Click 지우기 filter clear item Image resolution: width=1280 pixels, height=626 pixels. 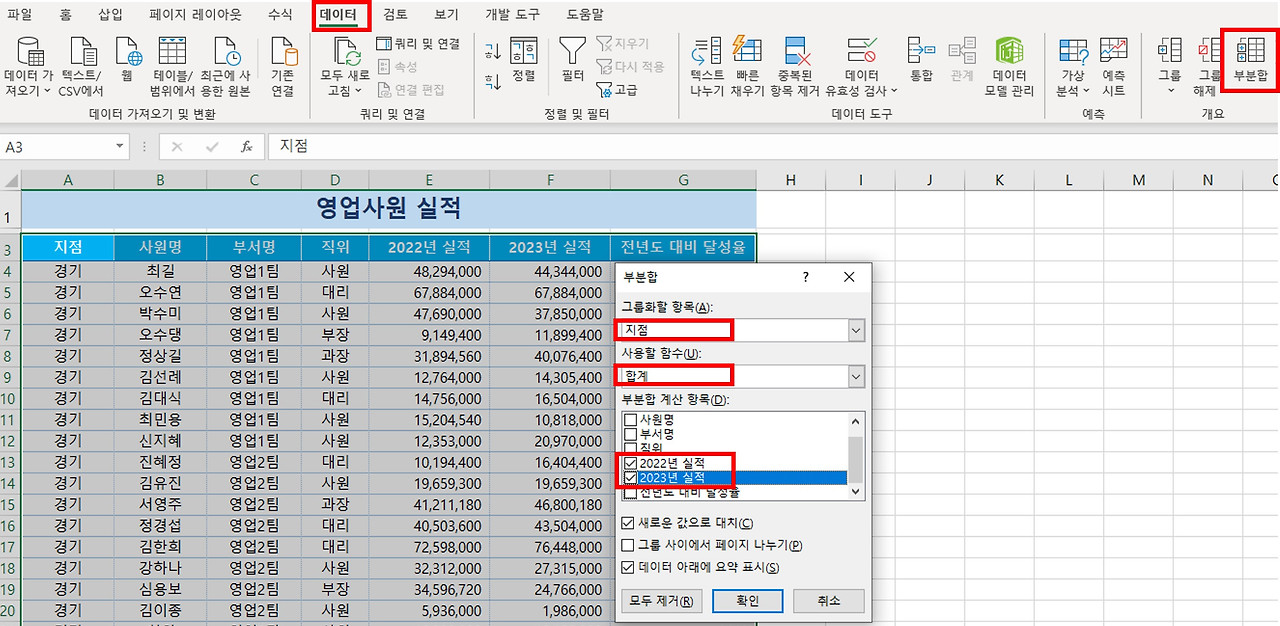(x=622, y=44)
